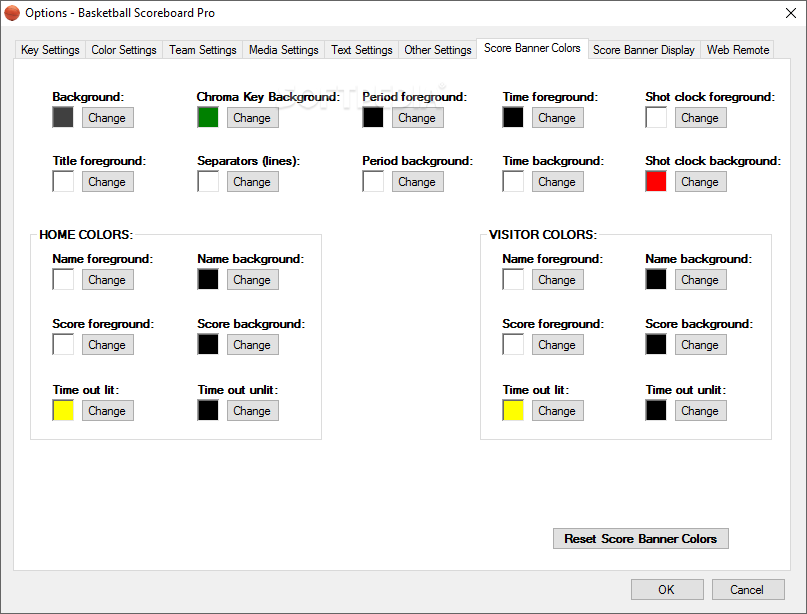Viewport: 807px width, 614px height.
Task: Change Home Score foreground color
Action: click(108, 345)
